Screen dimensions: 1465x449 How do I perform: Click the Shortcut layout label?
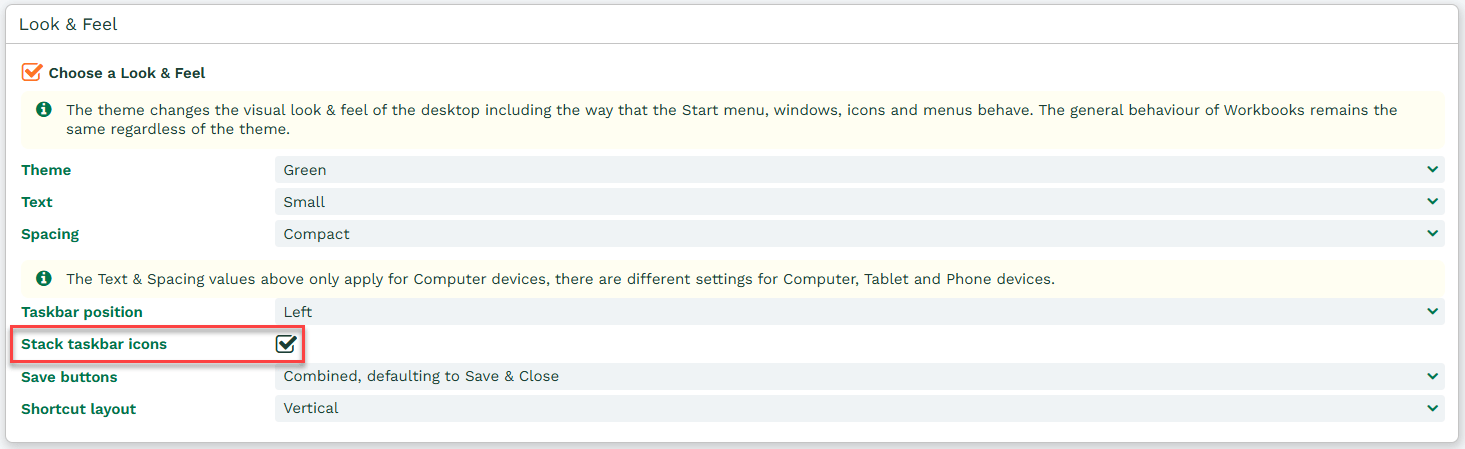point(79,409)
